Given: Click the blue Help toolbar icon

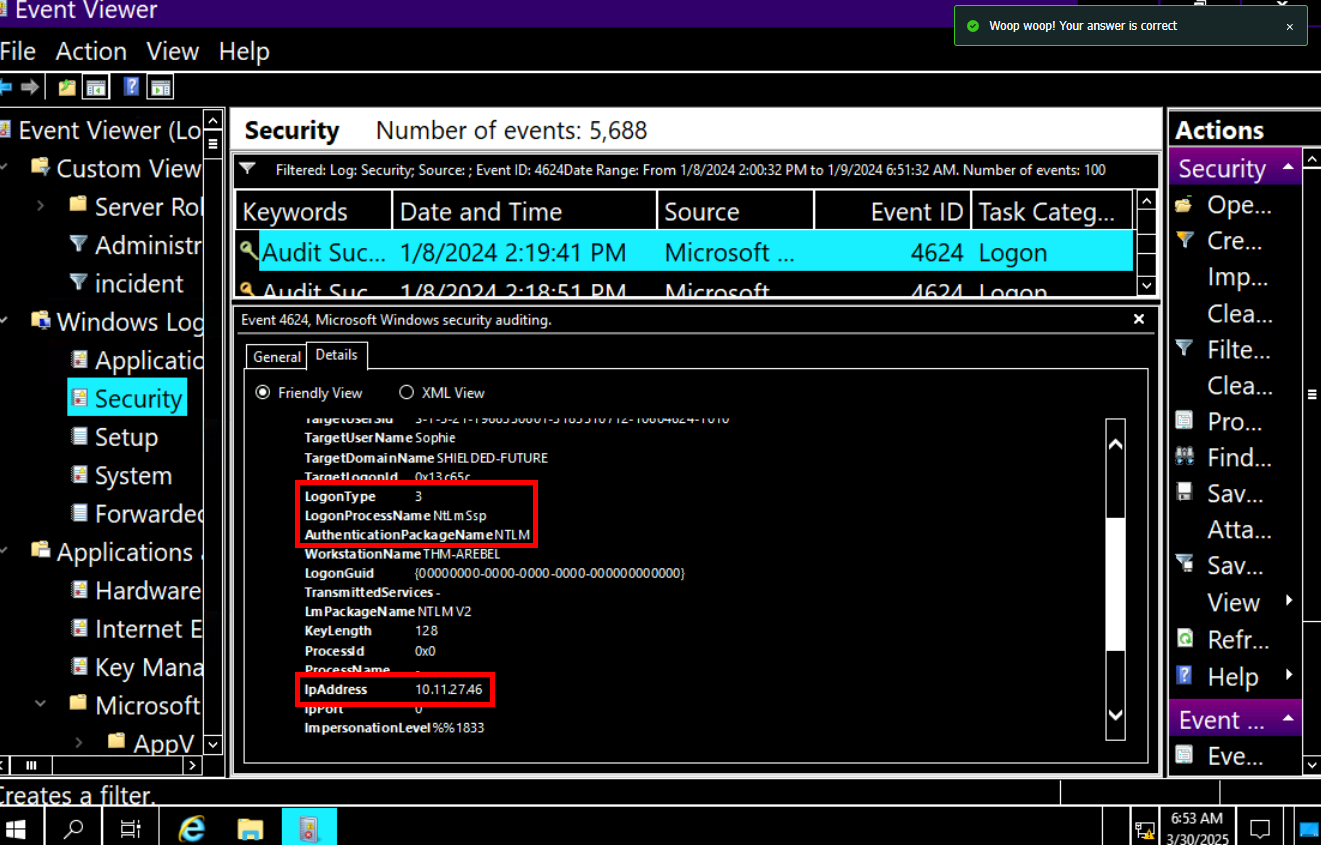Looking at the screenshot, I should pyautogui.click(x=131, y=87).
